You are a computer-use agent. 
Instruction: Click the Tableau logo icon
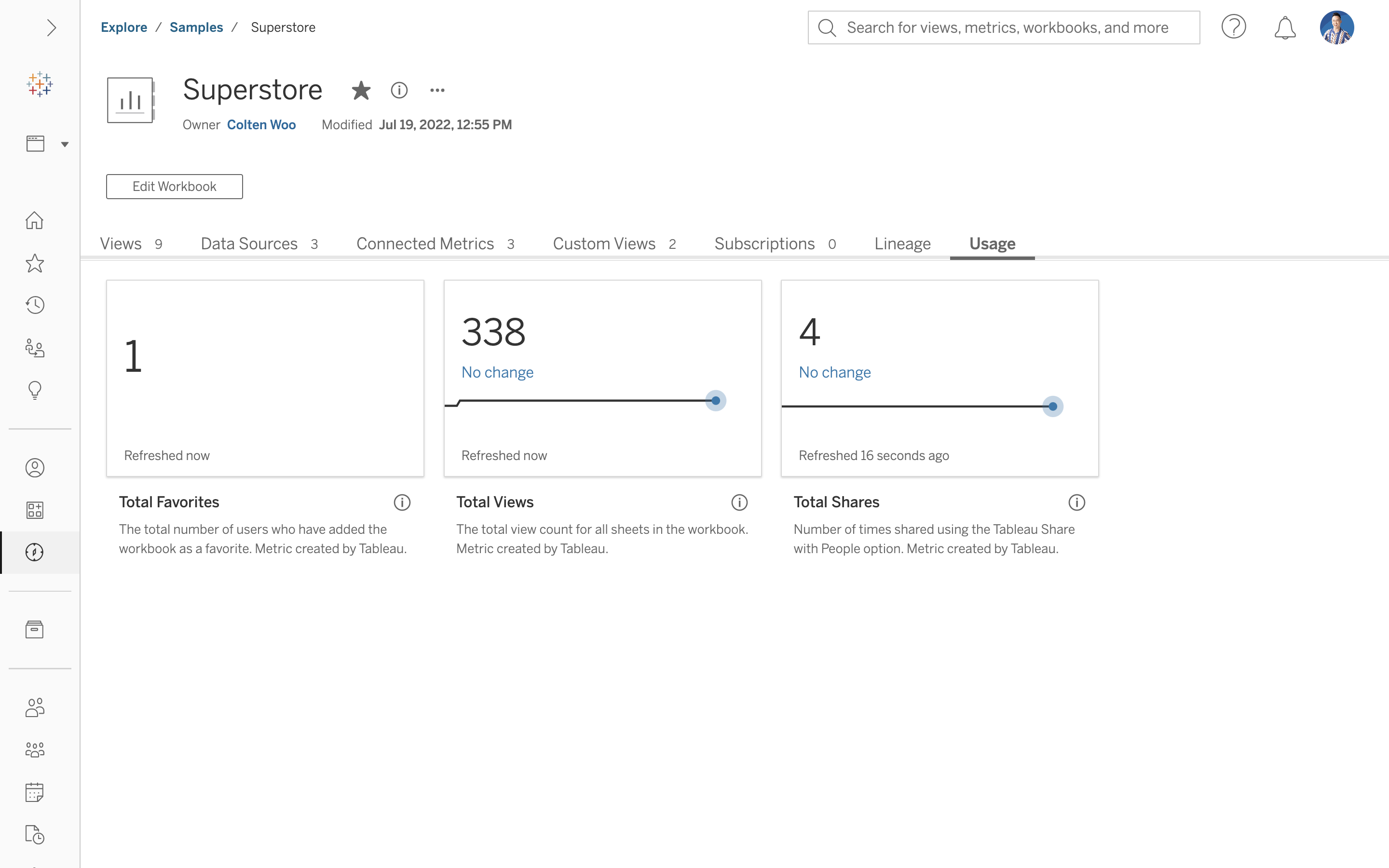pyautogui.click(x=40, y=84)
